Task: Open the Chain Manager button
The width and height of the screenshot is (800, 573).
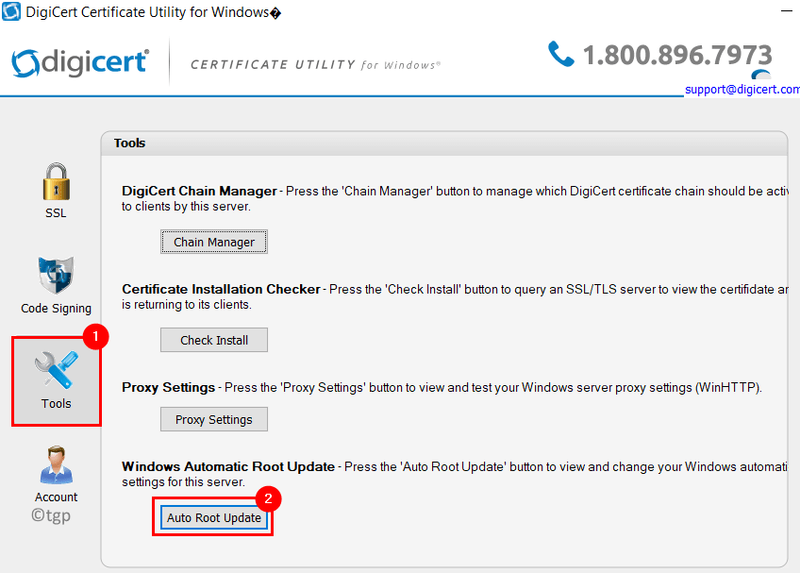Action: [214, 242]
